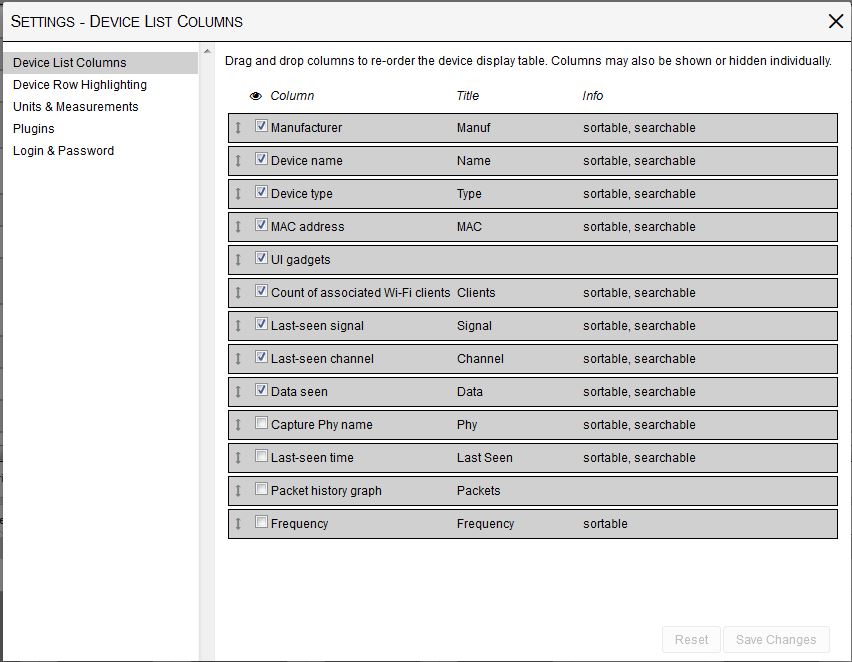This screenshot has height=662, width=852.
Task: Uncheck the Device name column checkbox
Action: (x=261, y=159)
